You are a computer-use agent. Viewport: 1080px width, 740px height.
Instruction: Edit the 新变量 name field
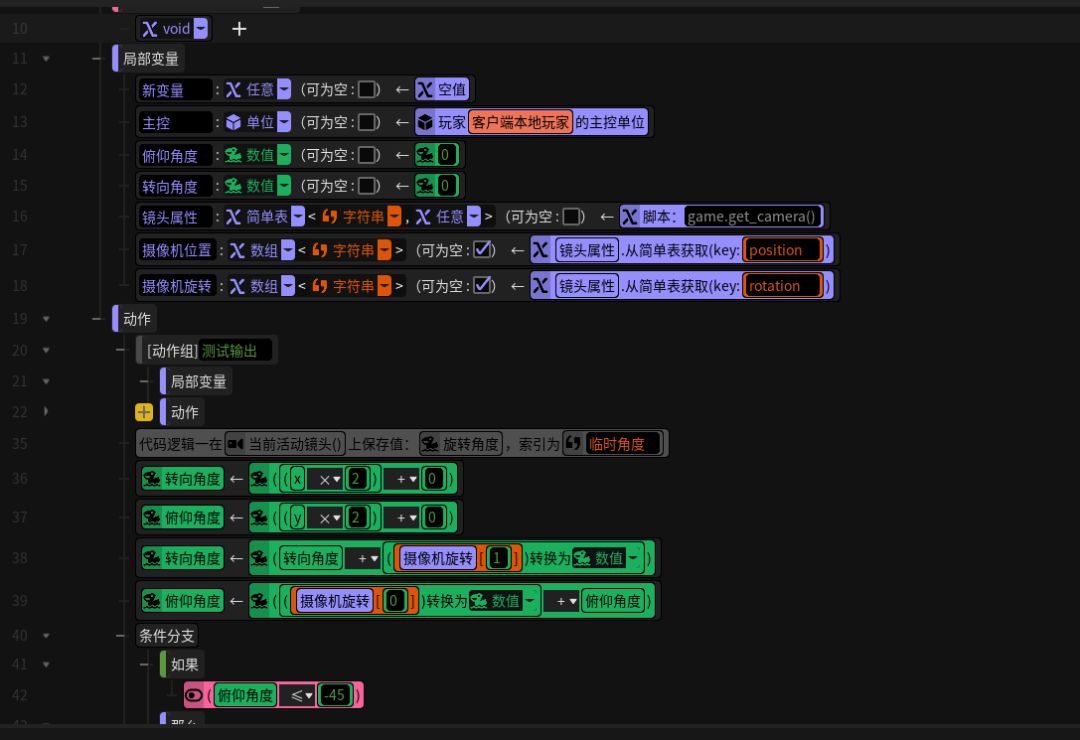point(175,90)
